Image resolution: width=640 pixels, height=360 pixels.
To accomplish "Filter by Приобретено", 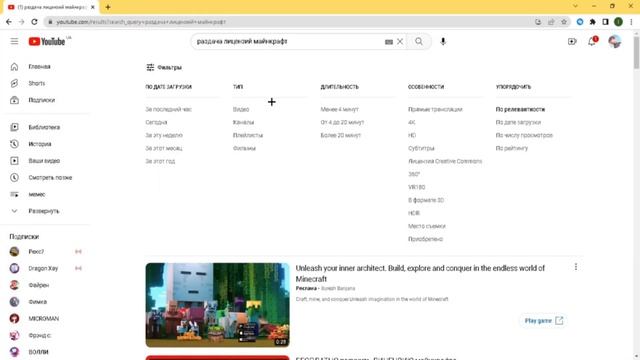I will pos(425,239).
